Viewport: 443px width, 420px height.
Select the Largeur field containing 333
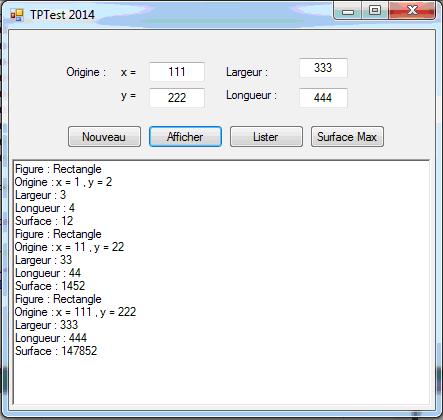323,68
